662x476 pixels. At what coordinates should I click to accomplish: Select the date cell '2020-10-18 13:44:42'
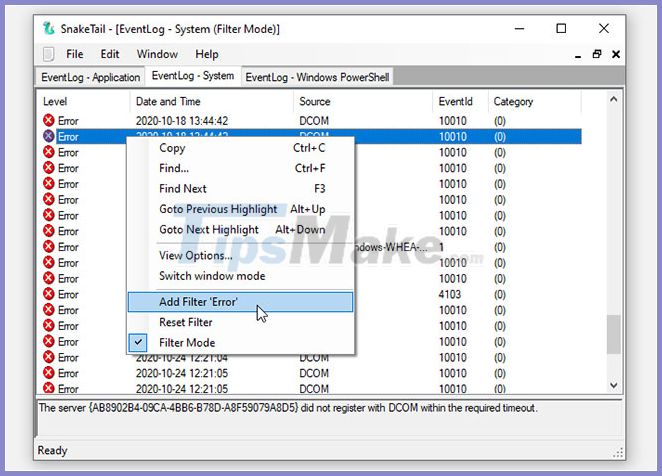click(x=182, y=121)
